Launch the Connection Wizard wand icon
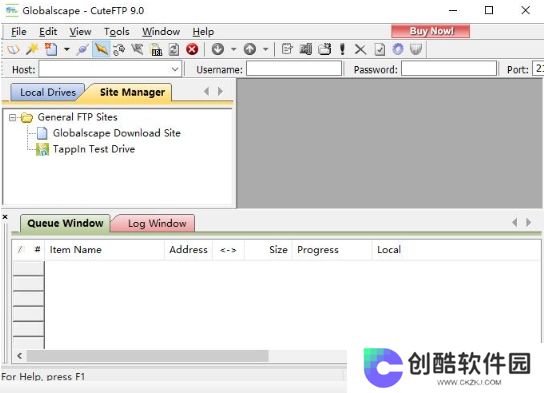Image resolution: width=547 pixels, height=393 pixels. pos(32,49)
